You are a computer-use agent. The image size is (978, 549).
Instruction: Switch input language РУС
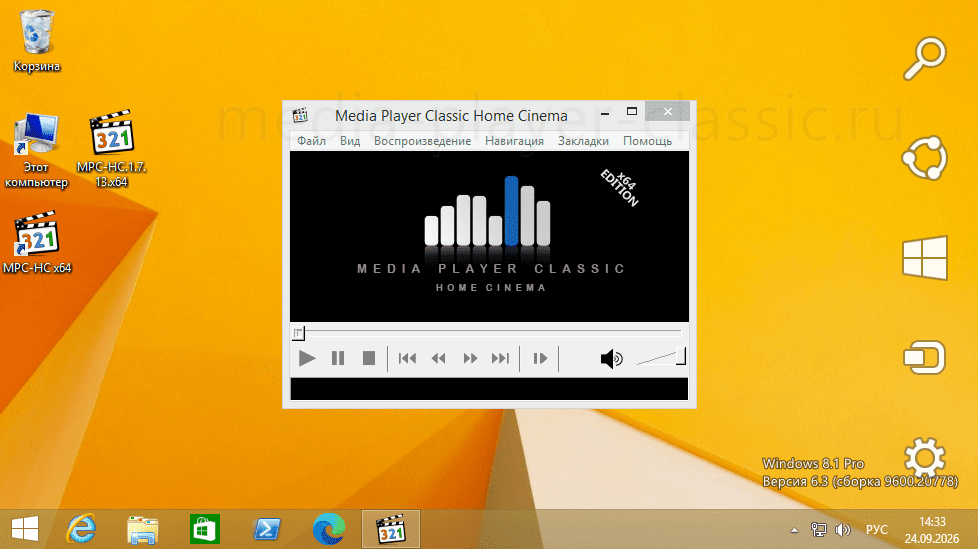coord(876,530)
